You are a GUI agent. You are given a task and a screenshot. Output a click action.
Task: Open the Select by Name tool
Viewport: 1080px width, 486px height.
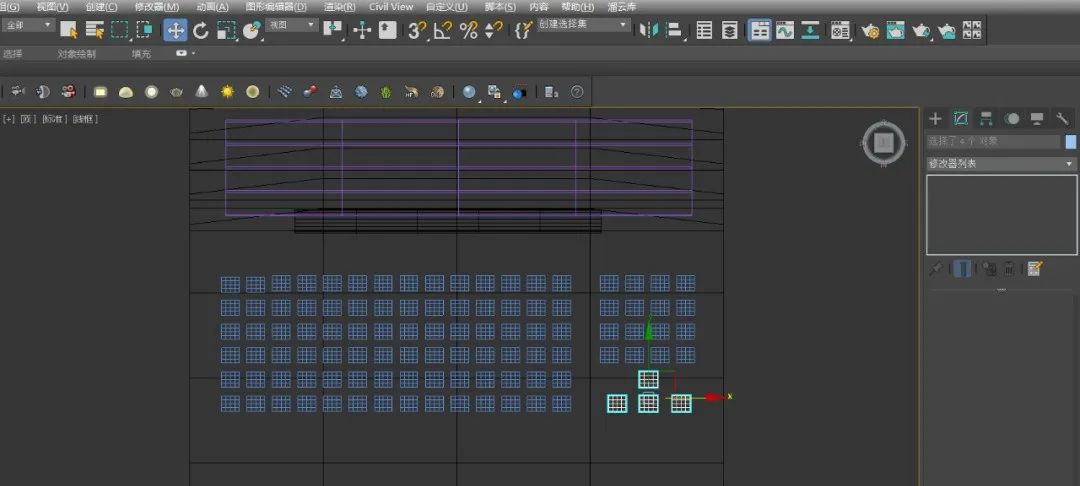94,30
